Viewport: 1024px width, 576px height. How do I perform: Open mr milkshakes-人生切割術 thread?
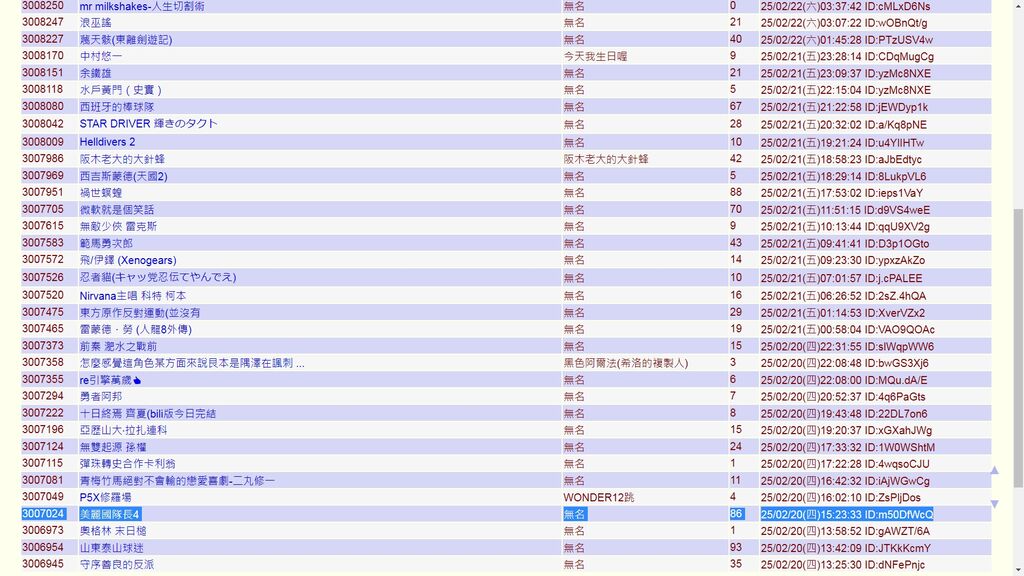point(142,6)
